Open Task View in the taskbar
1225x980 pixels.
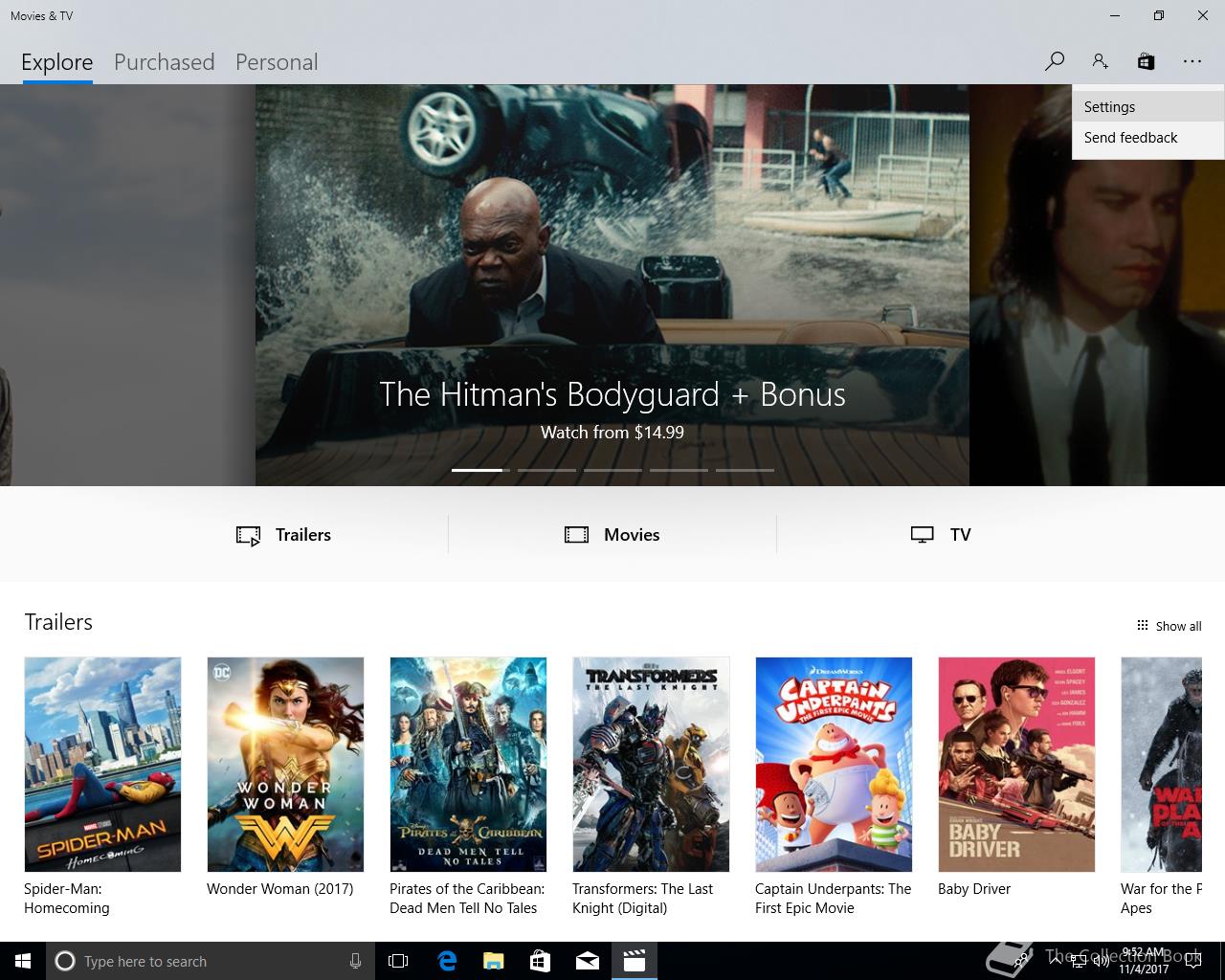click(398, 961)
